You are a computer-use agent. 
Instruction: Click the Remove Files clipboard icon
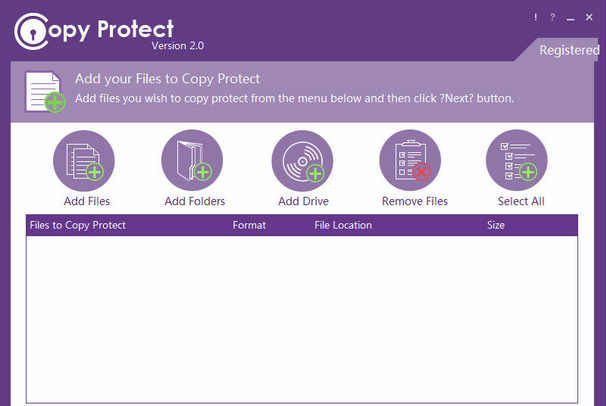pos(410,161)
